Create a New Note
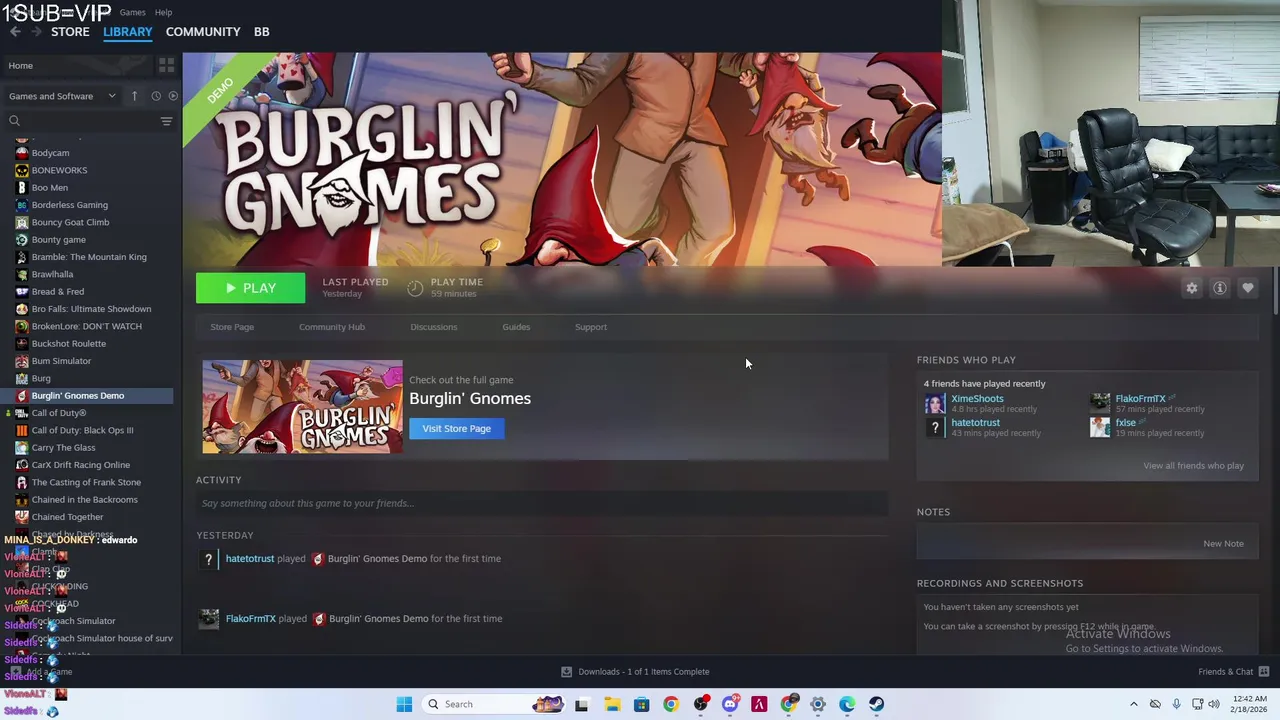Image resolution: width=1280 pixels, height=720 pixels. 1223,544
